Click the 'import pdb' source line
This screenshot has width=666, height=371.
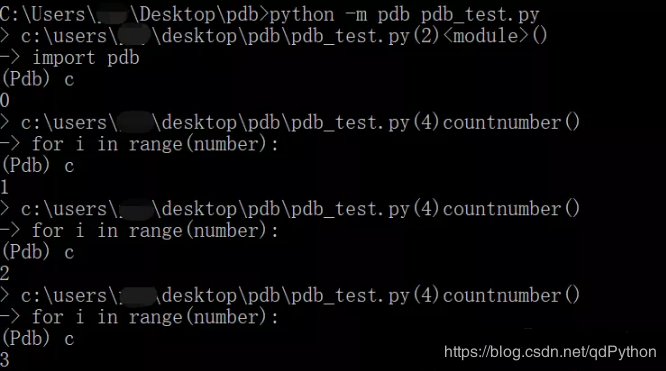pos(86,58)
